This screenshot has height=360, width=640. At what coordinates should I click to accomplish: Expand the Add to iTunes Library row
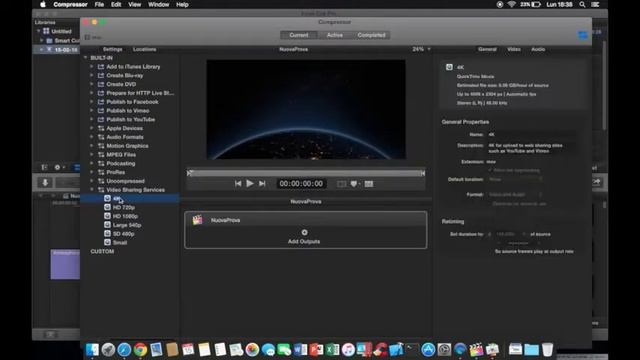(92, 67)
